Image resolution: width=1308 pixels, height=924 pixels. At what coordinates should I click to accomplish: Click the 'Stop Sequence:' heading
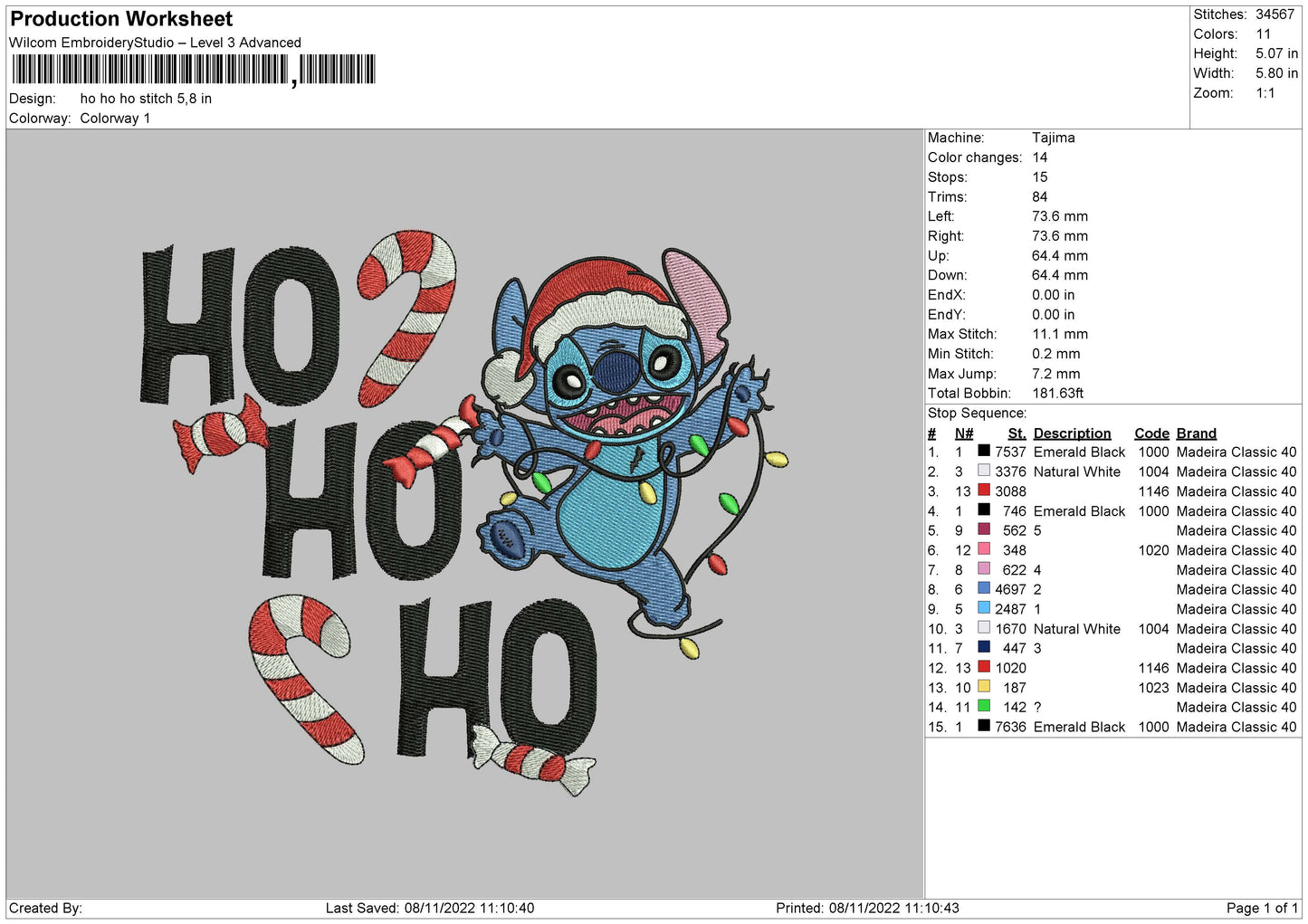pyautogui.click(x=978, y=414)
